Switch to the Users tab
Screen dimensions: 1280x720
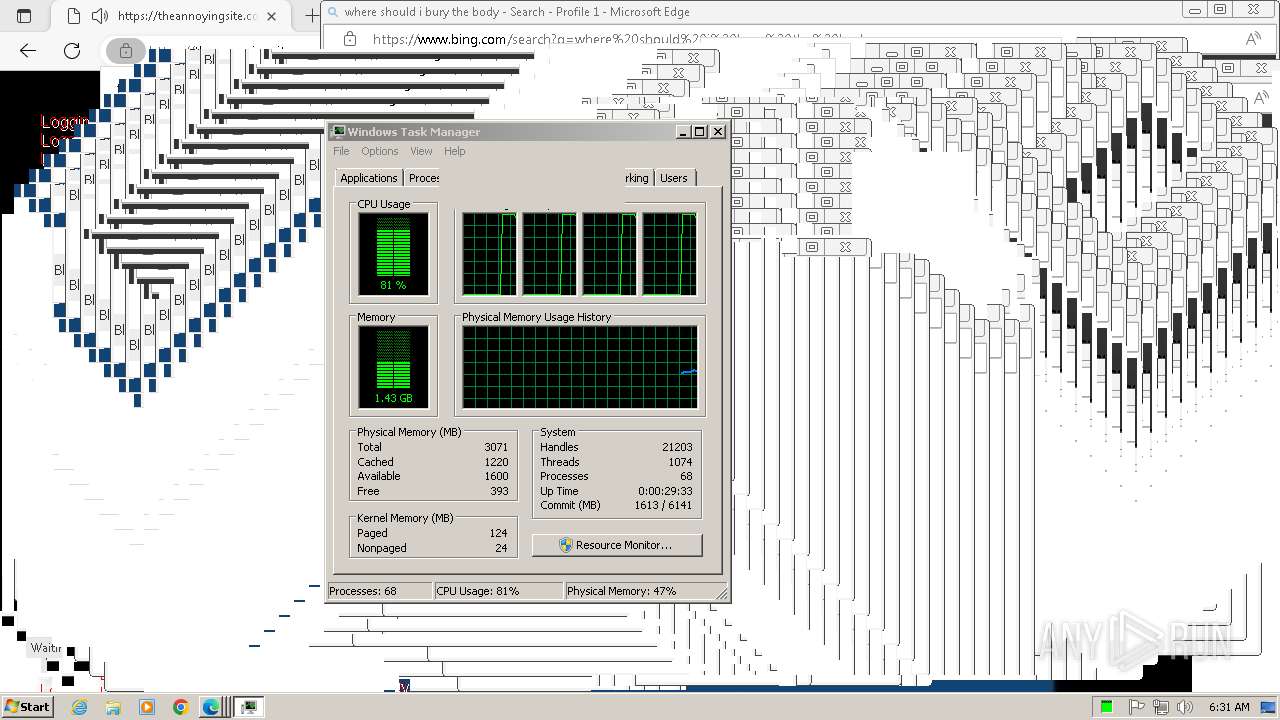[x=674, y=178]
